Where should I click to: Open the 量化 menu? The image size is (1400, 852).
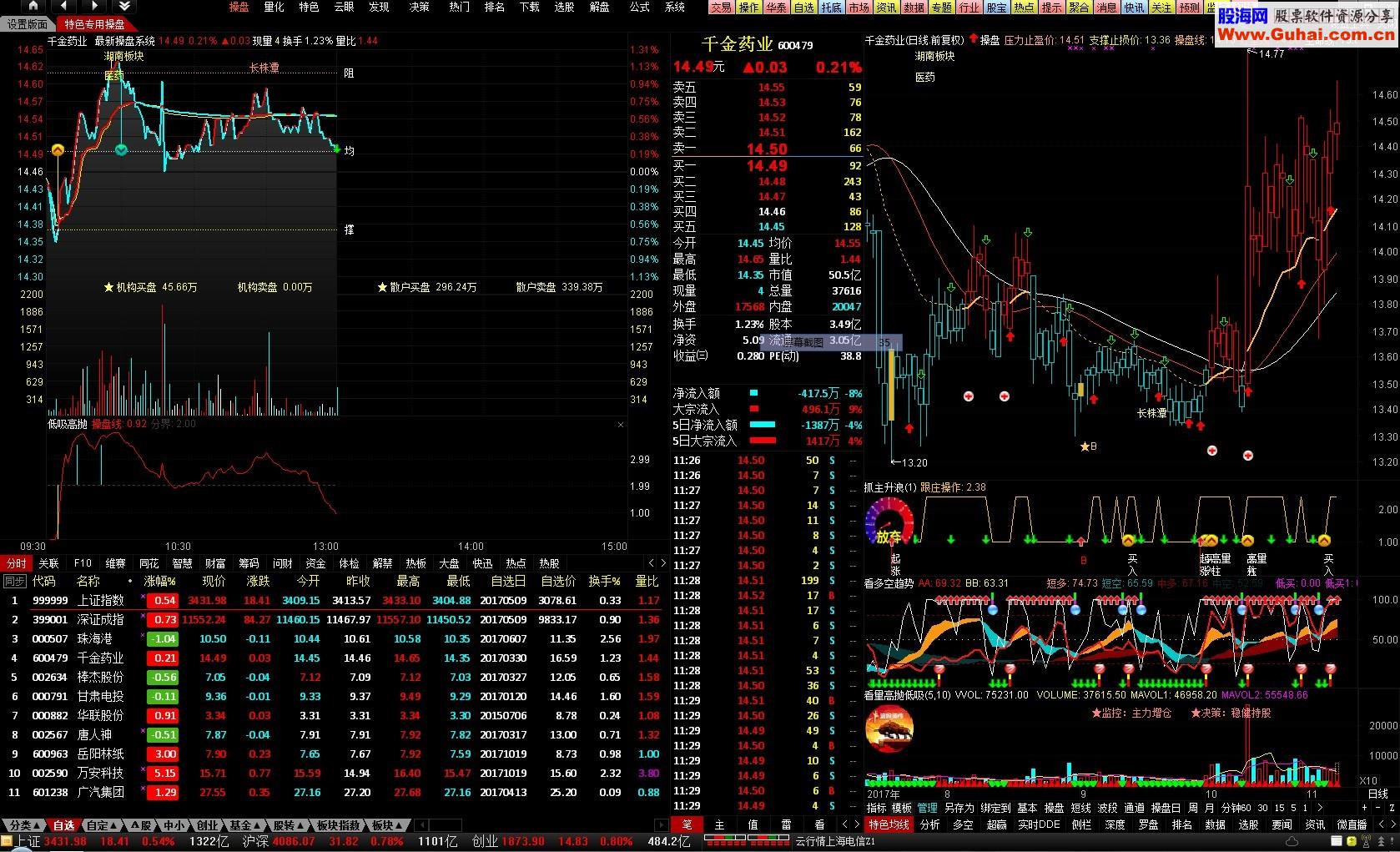pyautogui.click(x=274, y=7)
